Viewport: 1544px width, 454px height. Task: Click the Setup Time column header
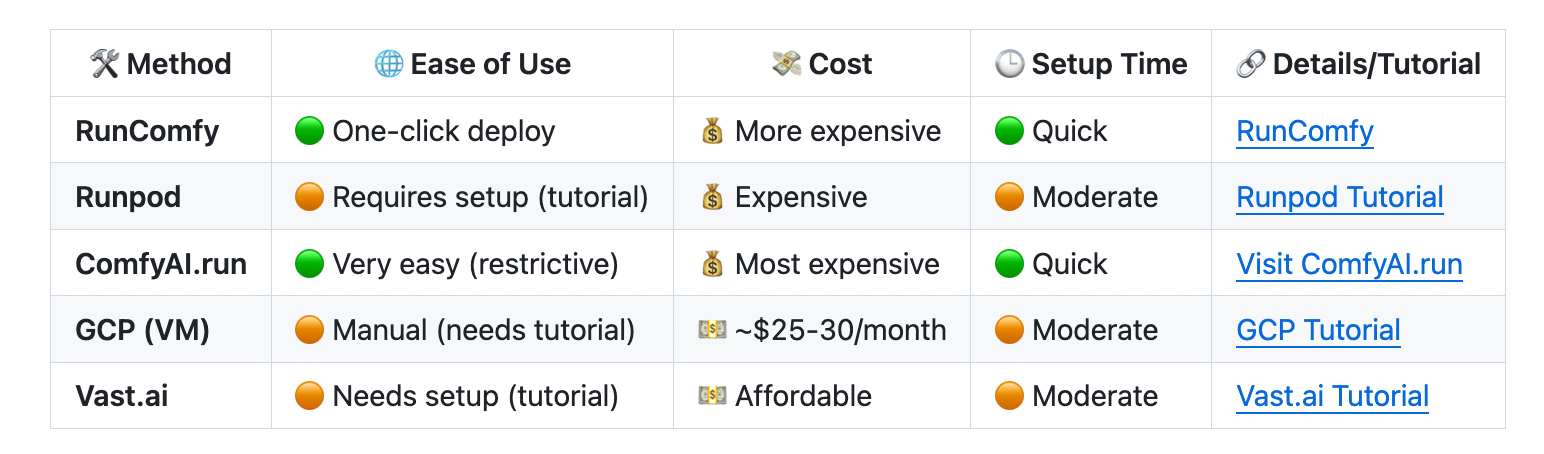(1109, 64)
